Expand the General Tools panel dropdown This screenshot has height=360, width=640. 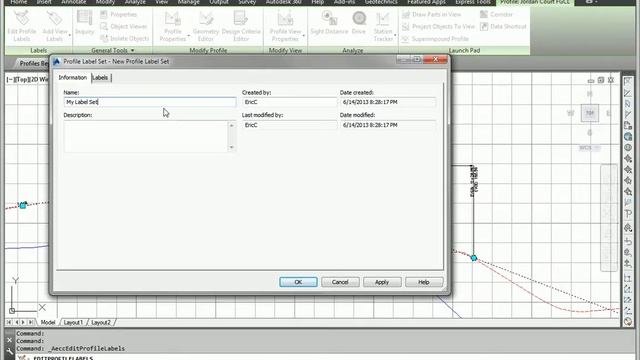[132, 50]
